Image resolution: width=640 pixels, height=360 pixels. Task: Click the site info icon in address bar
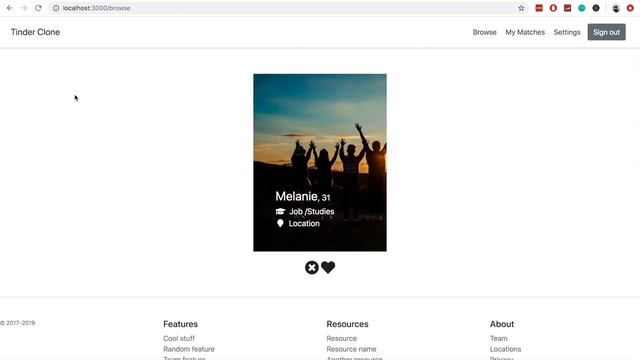tap(56, 8)
